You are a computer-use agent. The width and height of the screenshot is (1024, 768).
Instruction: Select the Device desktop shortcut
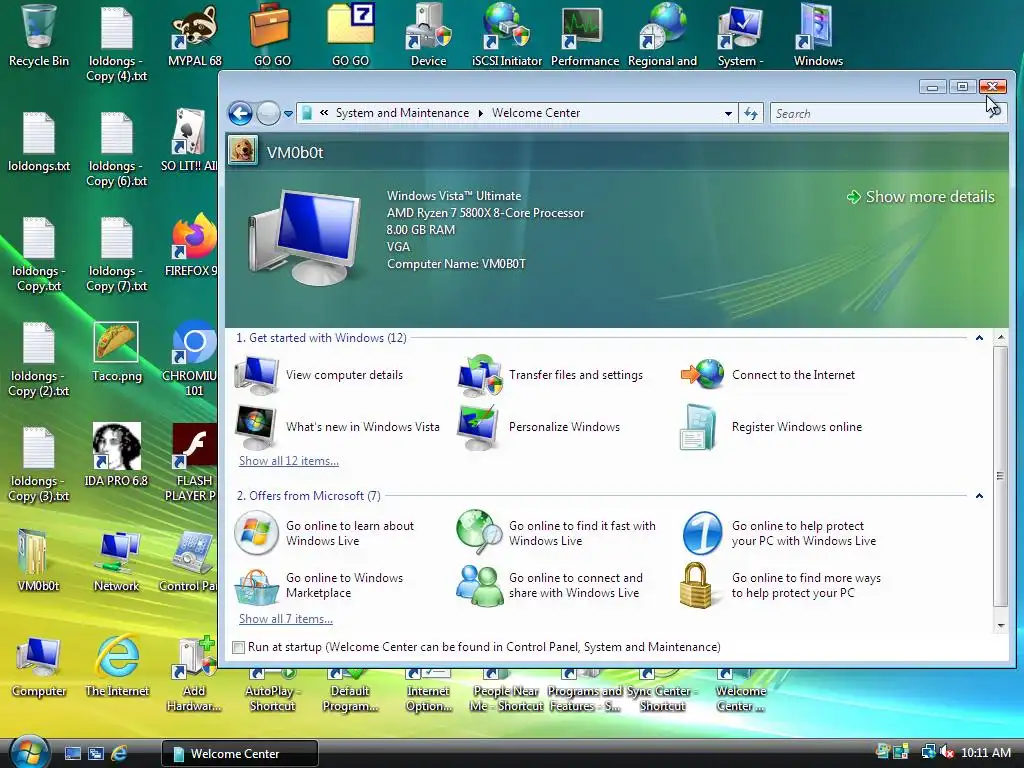click(x=428, y=36)
